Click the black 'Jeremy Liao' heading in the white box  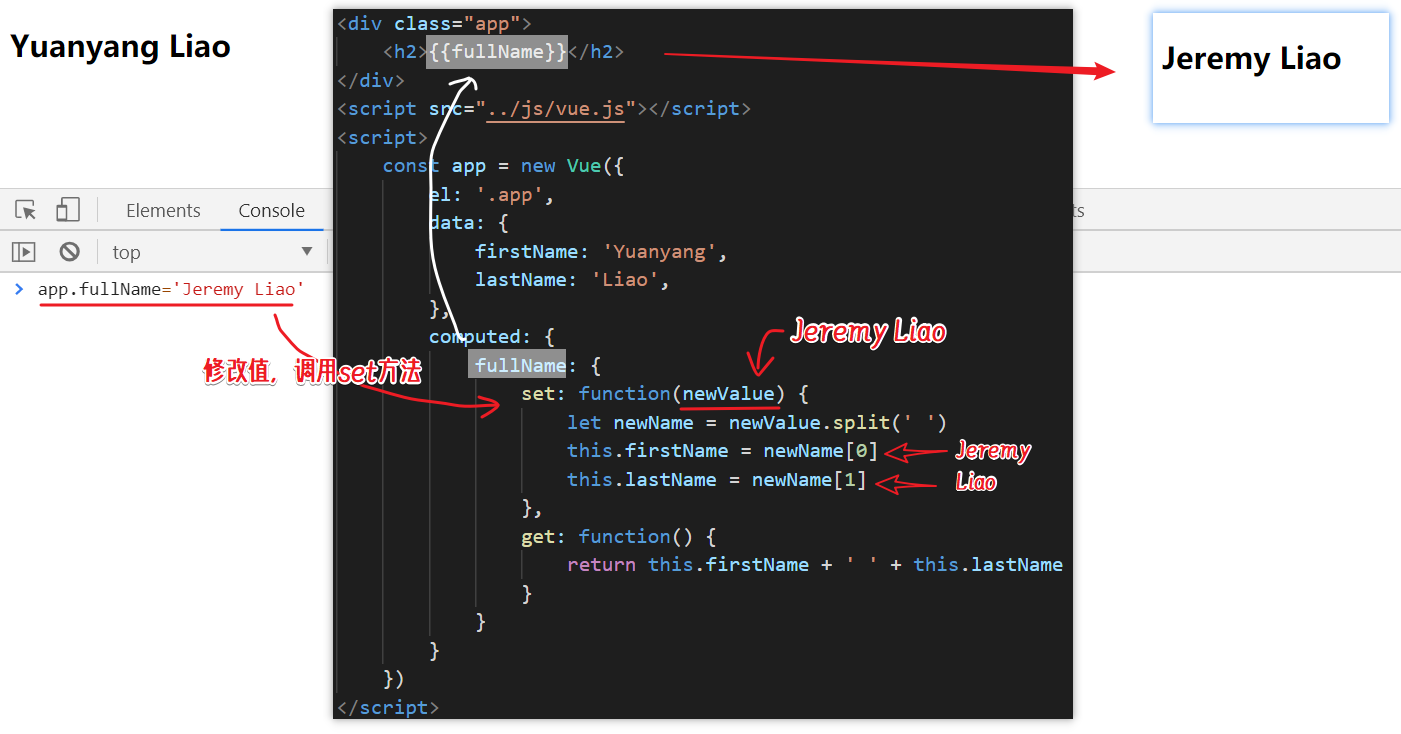(x=1251, y=58)
